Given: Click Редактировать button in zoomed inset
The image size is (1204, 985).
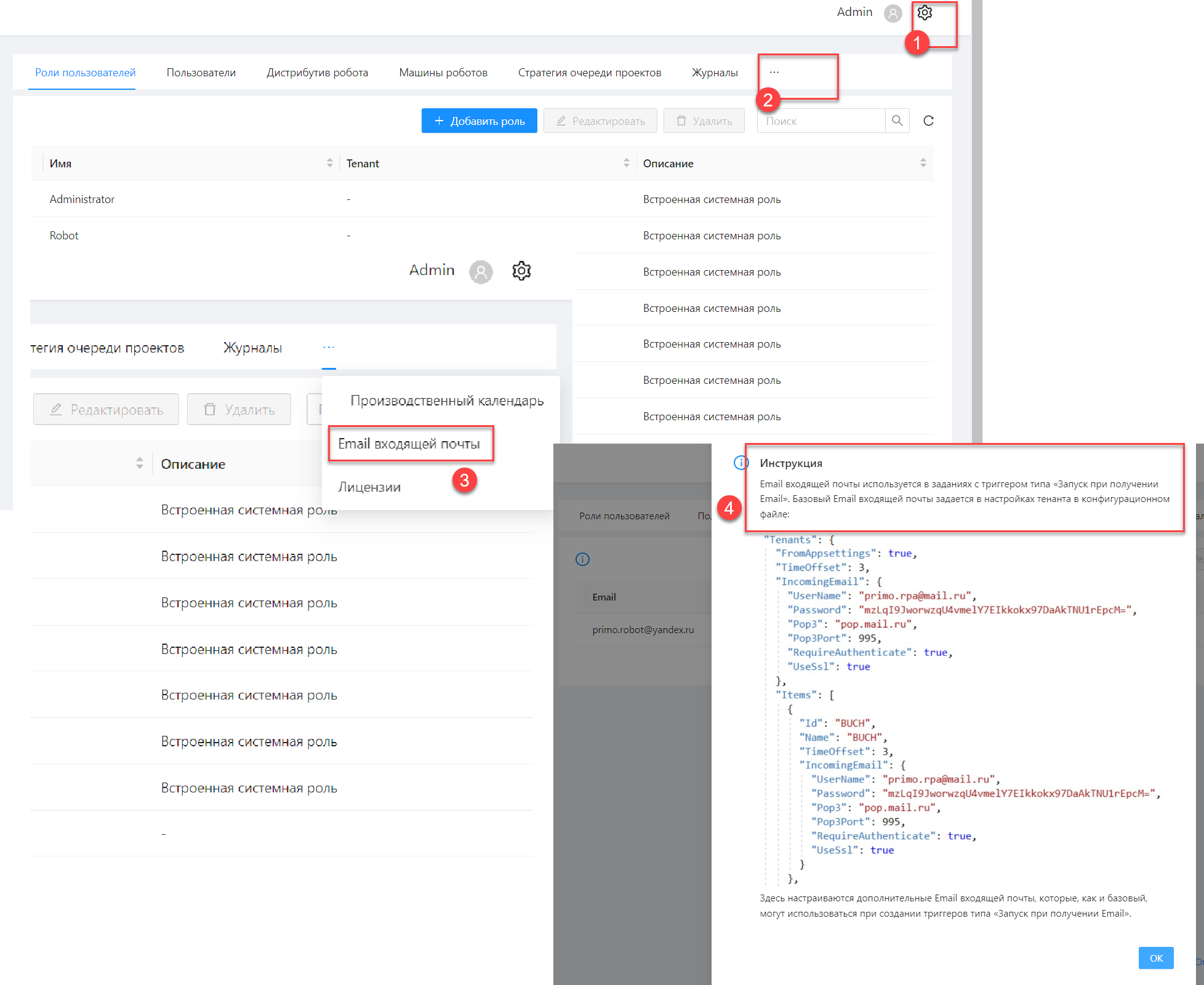Looking at the screenshot, I should pos(106,410).
